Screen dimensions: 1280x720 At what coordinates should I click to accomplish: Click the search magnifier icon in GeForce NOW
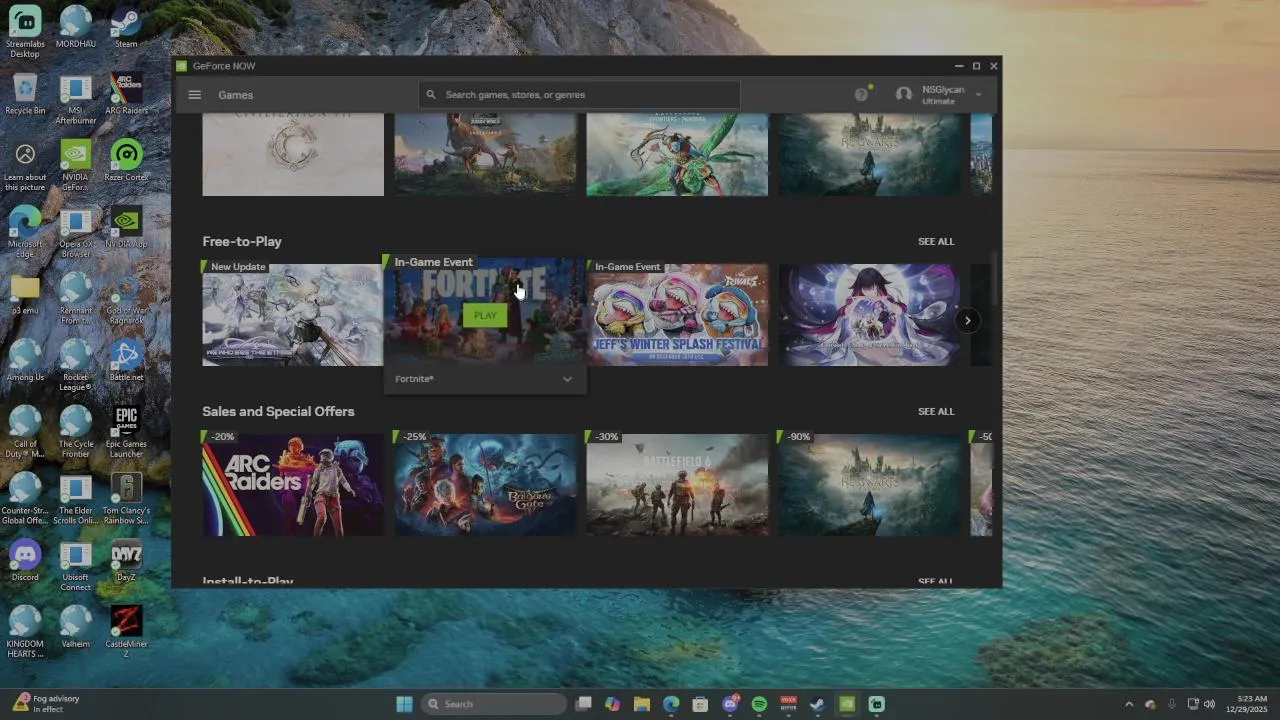click(x=431, y=95)
